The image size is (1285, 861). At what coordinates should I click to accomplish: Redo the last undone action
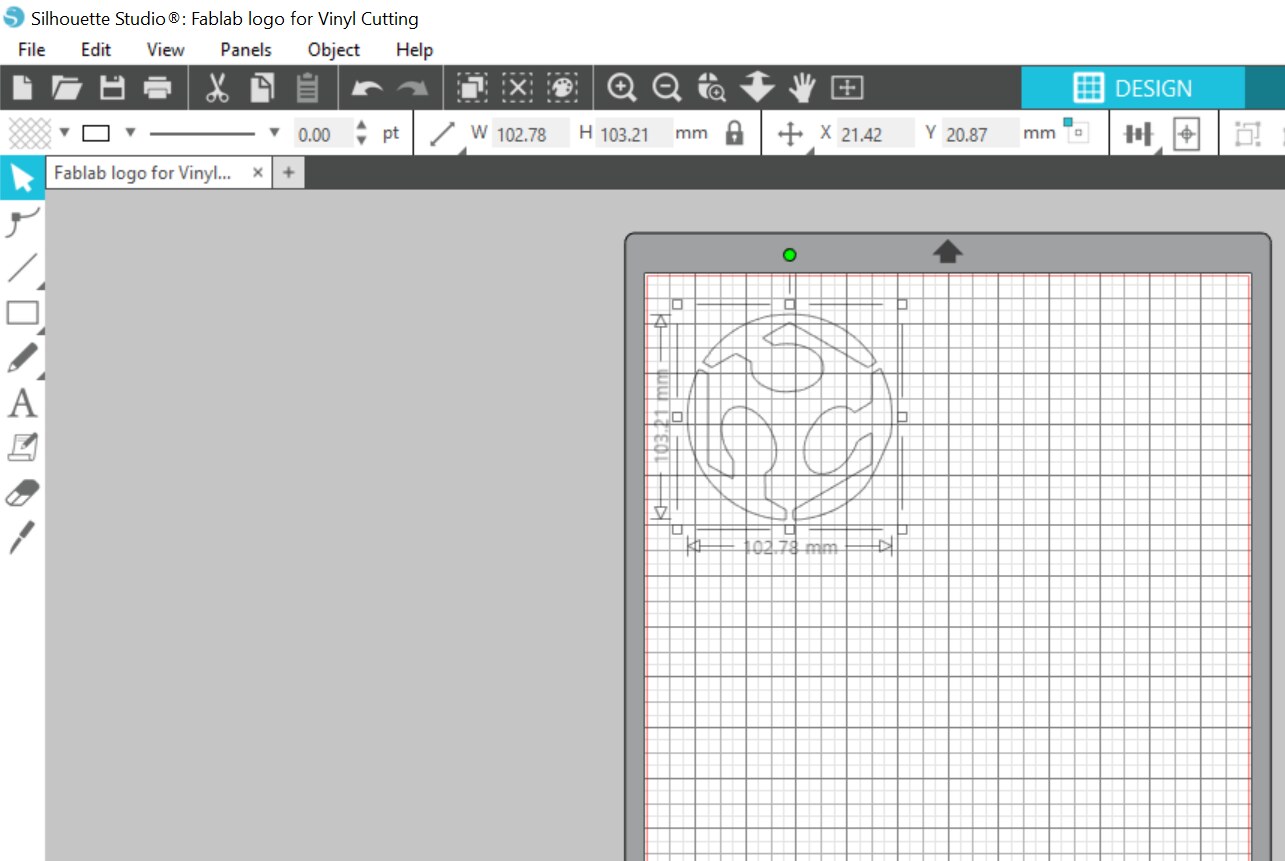point(412,89)
